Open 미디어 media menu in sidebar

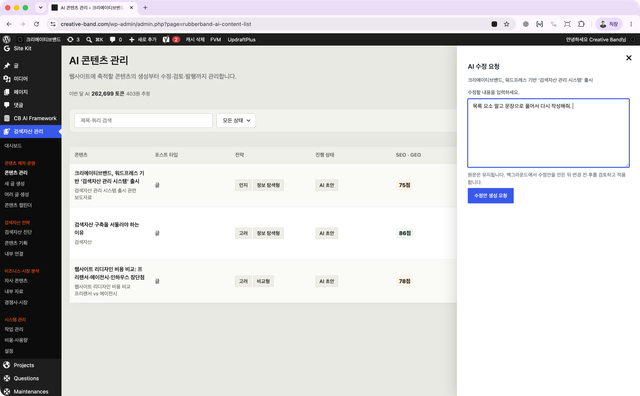pos(21,79)
